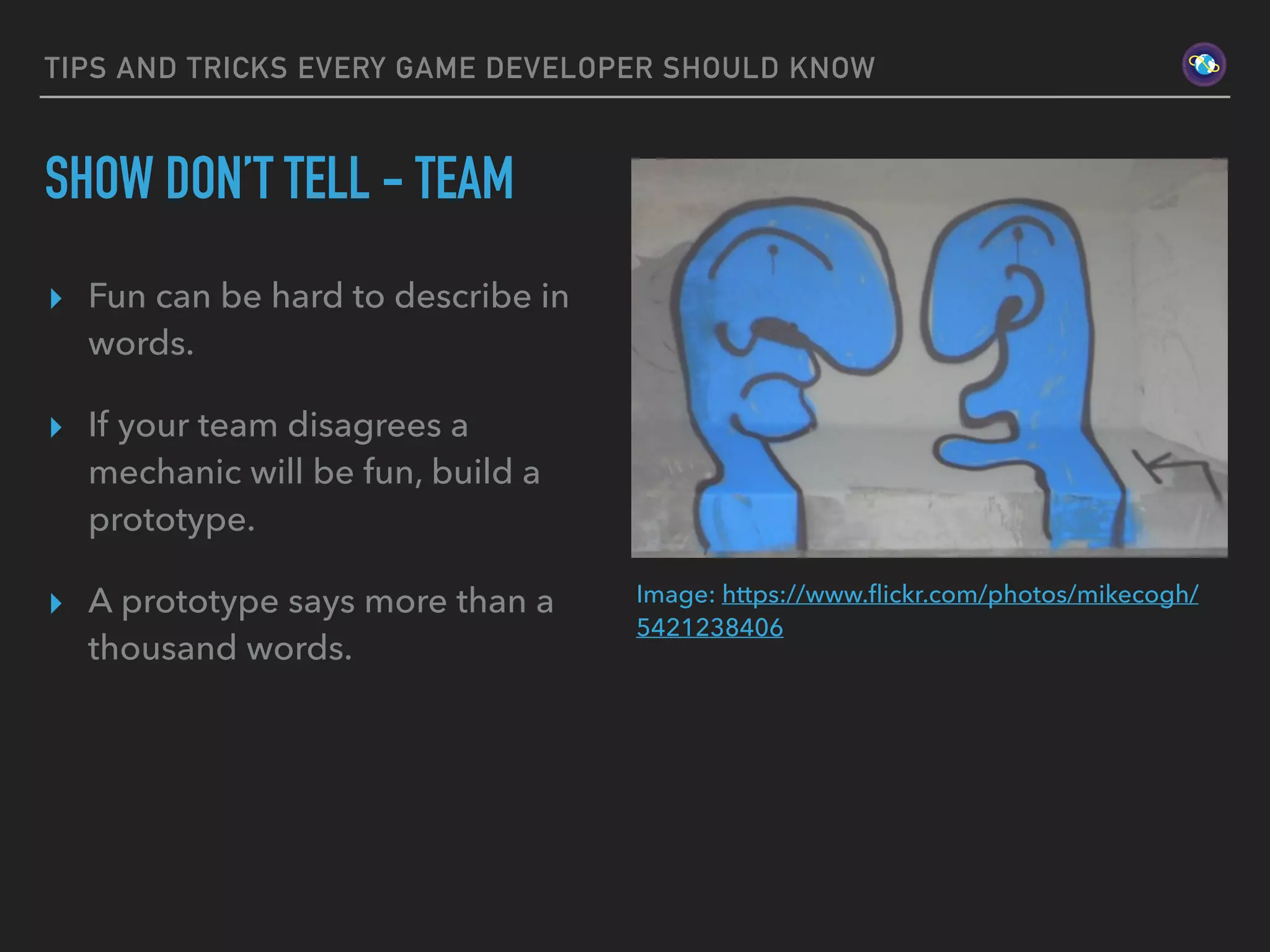Viewport: 1270px width, 952px height.
Task: Click the globe logo icon in header
Action: tap(1204, 64)
